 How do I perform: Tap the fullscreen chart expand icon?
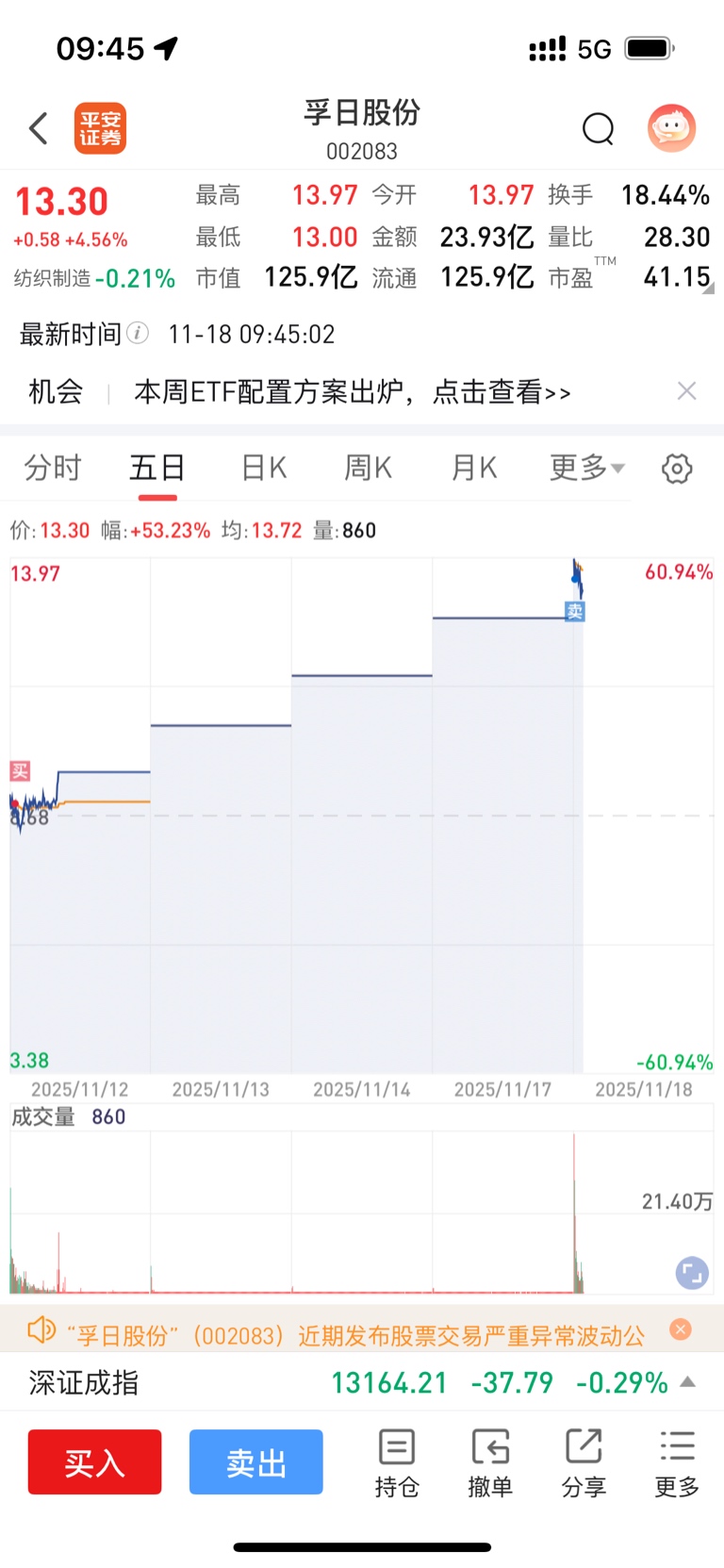coord(692,1274)
